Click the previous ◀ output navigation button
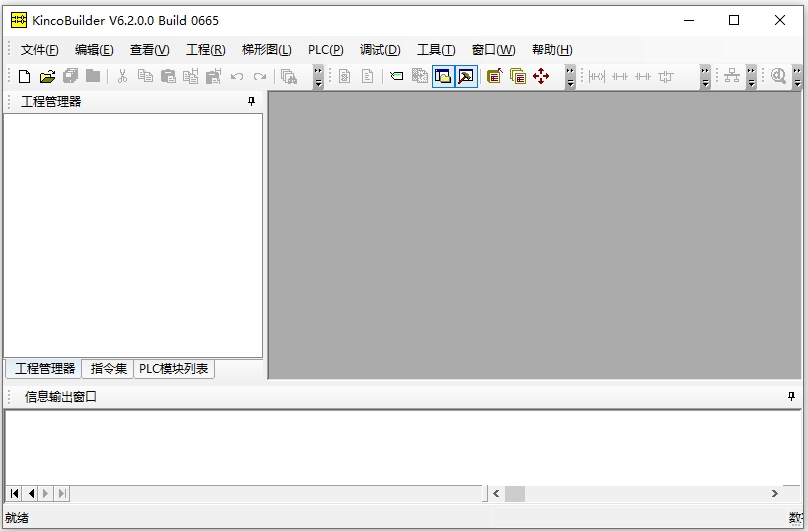The image size is (808, 531). click(31, 493)
